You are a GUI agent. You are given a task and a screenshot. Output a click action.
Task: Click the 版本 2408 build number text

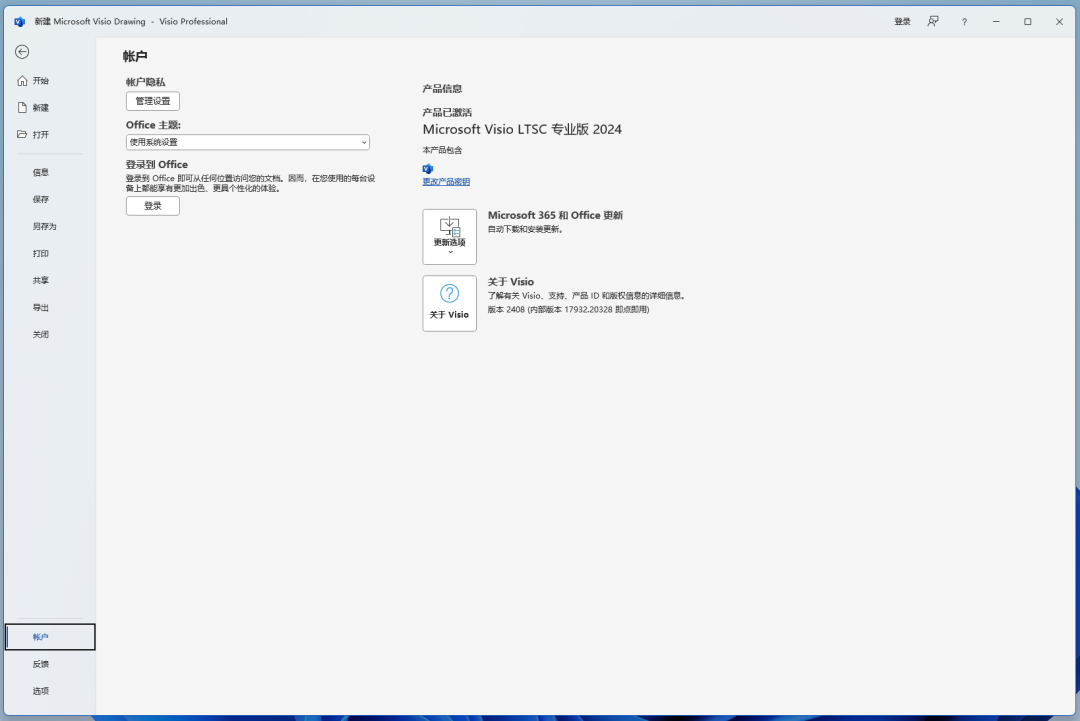click(568, 309)
